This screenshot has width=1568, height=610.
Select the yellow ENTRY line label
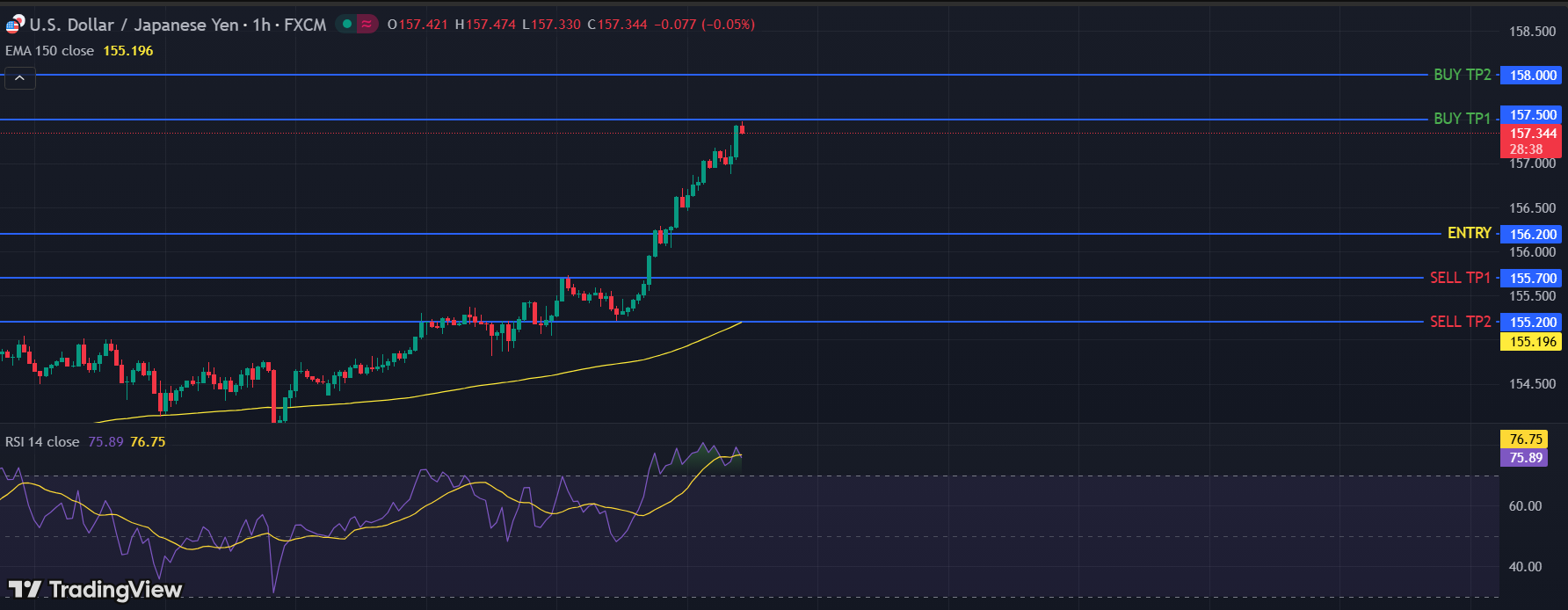(x=1469, y=233)
